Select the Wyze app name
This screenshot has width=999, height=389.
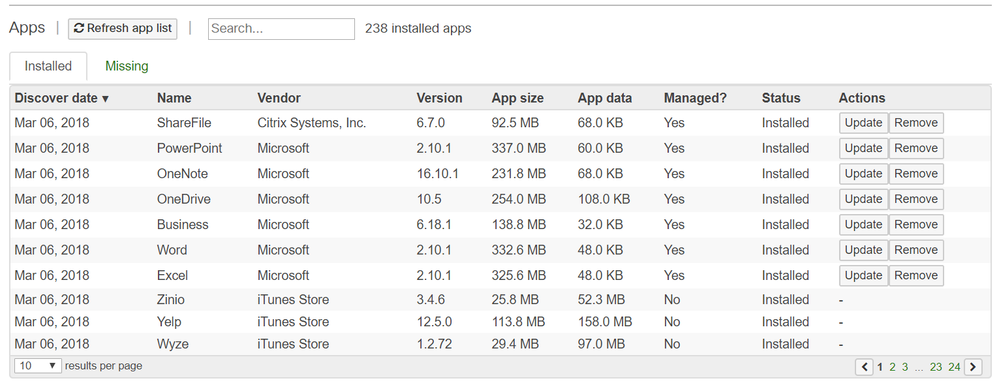(x=173, y=344)
